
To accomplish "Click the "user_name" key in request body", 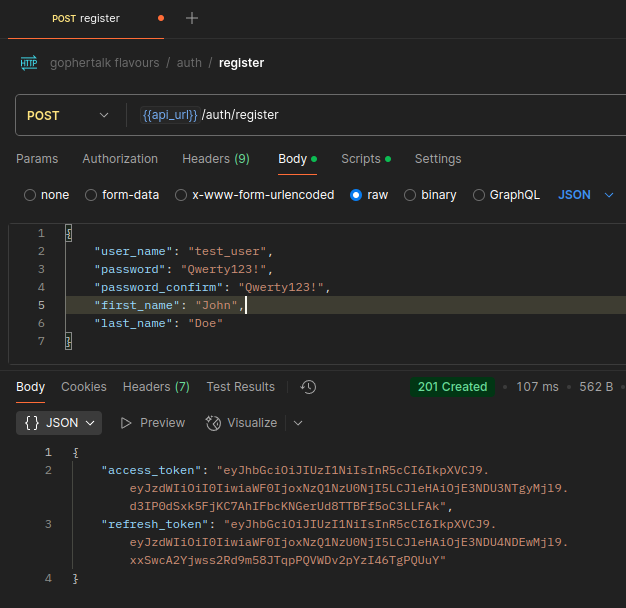I will click(x=133, y=252).
